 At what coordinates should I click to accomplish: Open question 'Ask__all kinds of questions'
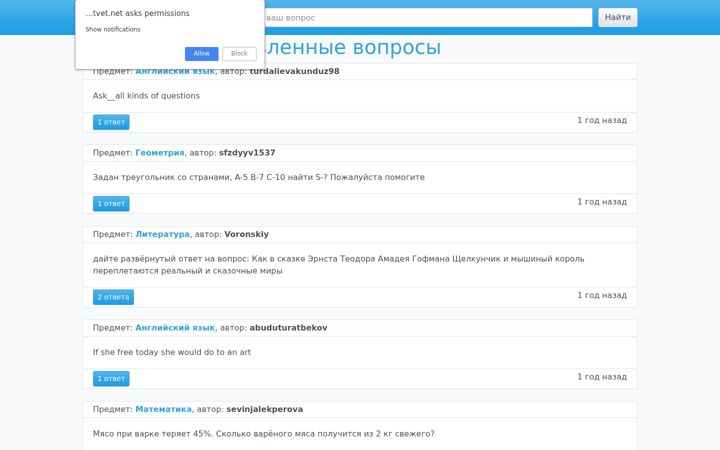146,96
